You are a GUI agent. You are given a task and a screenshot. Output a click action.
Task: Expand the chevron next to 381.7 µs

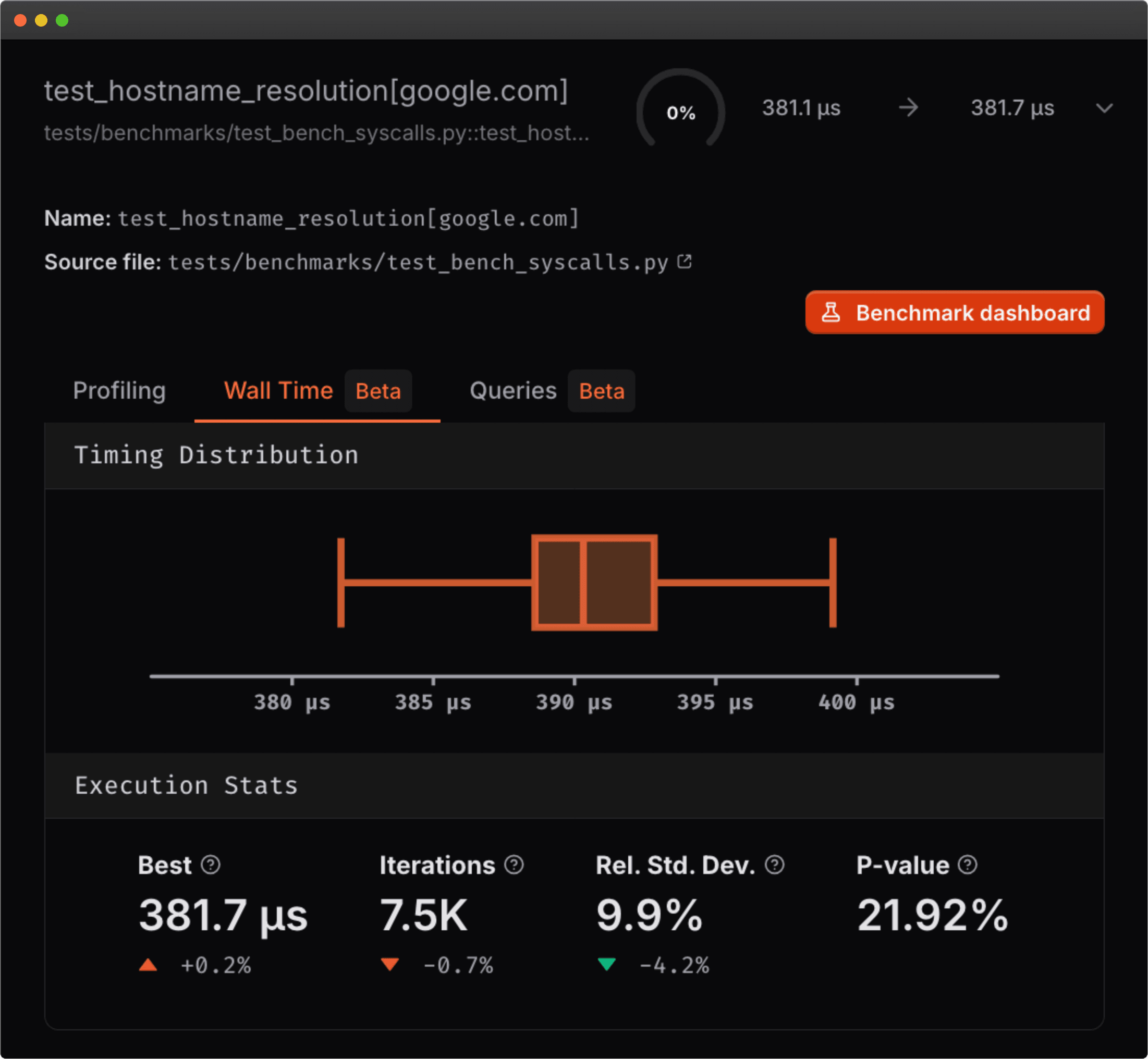tap(1104, 109)
